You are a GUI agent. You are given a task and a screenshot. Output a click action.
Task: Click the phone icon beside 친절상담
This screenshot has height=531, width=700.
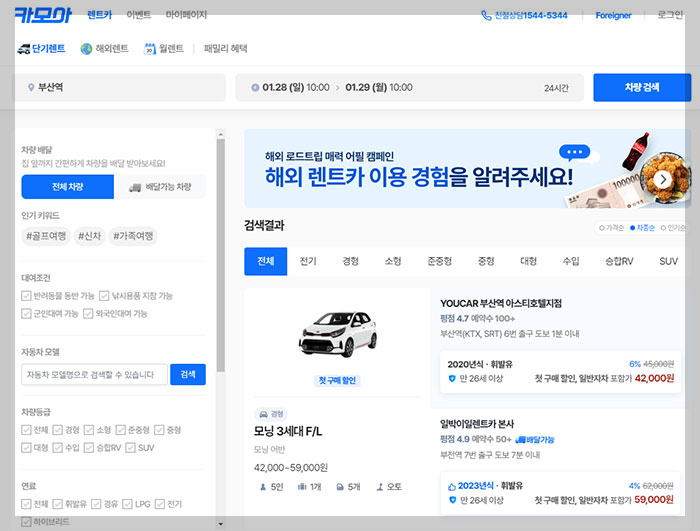[x=486, y=16]
